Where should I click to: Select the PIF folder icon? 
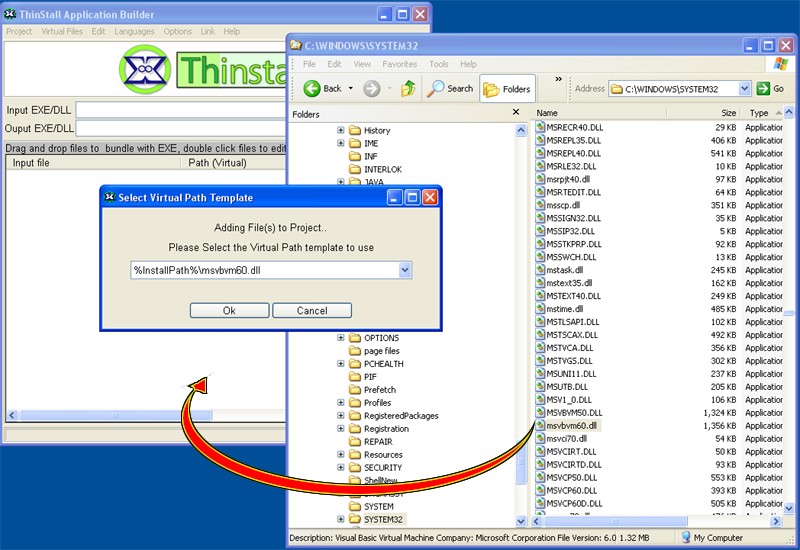click(355, 377)
